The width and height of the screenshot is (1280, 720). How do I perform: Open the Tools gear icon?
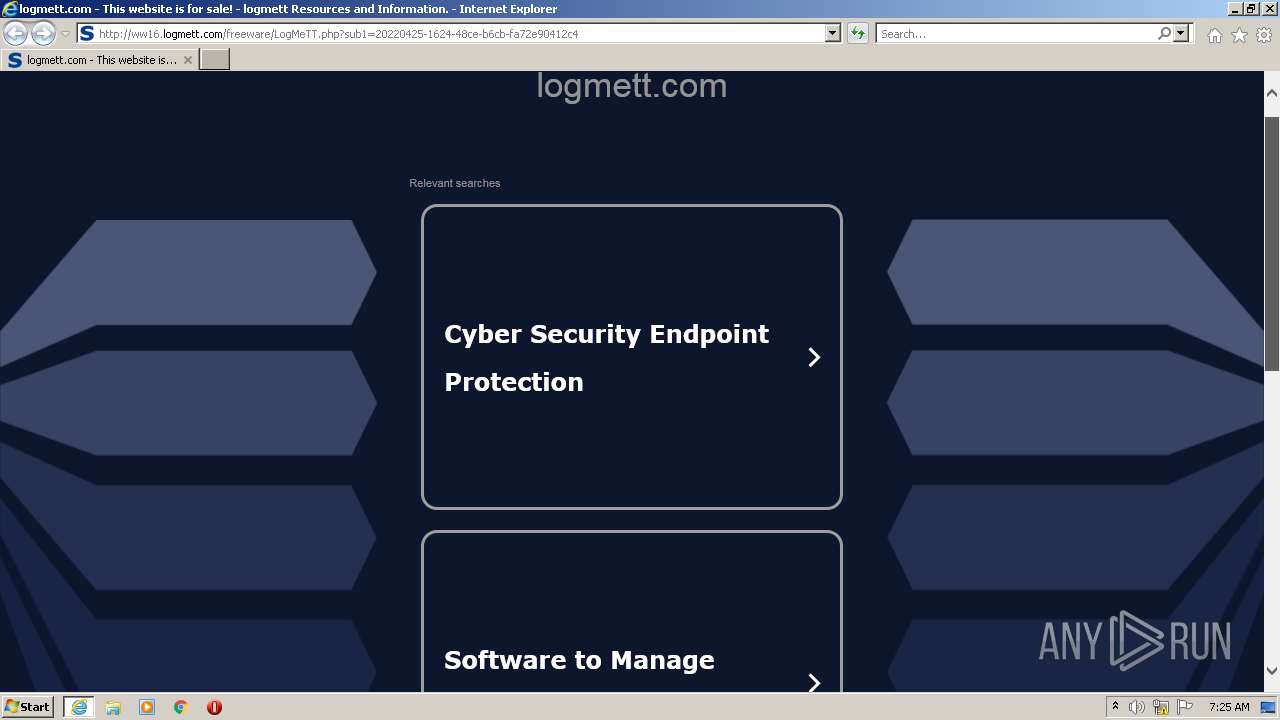1264,35
